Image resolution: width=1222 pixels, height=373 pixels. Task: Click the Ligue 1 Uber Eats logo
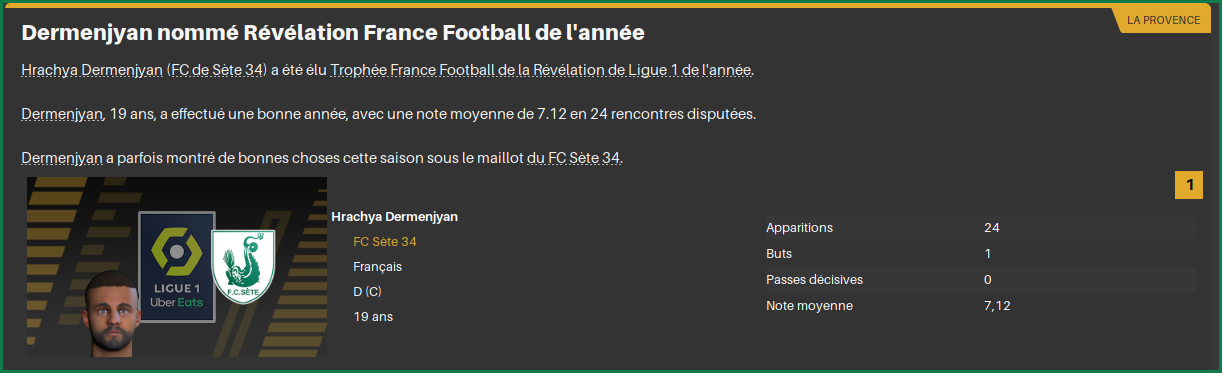click(x=176, y=266)
